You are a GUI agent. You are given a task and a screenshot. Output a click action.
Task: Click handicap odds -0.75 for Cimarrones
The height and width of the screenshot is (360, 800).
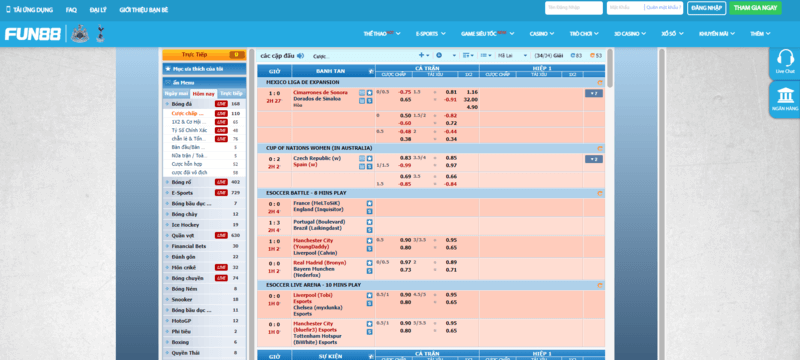405,92
